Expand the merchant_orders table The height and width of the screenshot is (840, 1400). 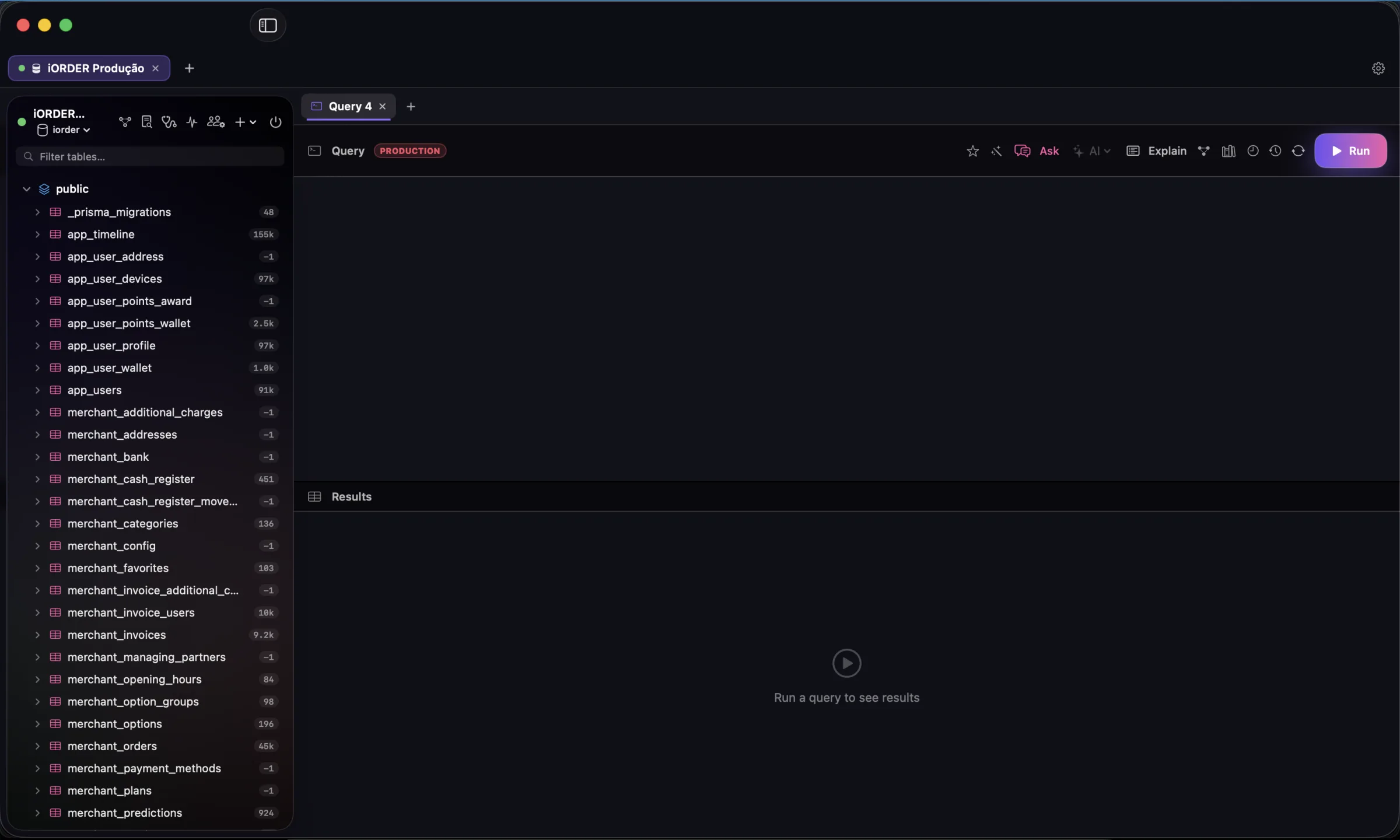pyautogui.click(x=37, y=746)
